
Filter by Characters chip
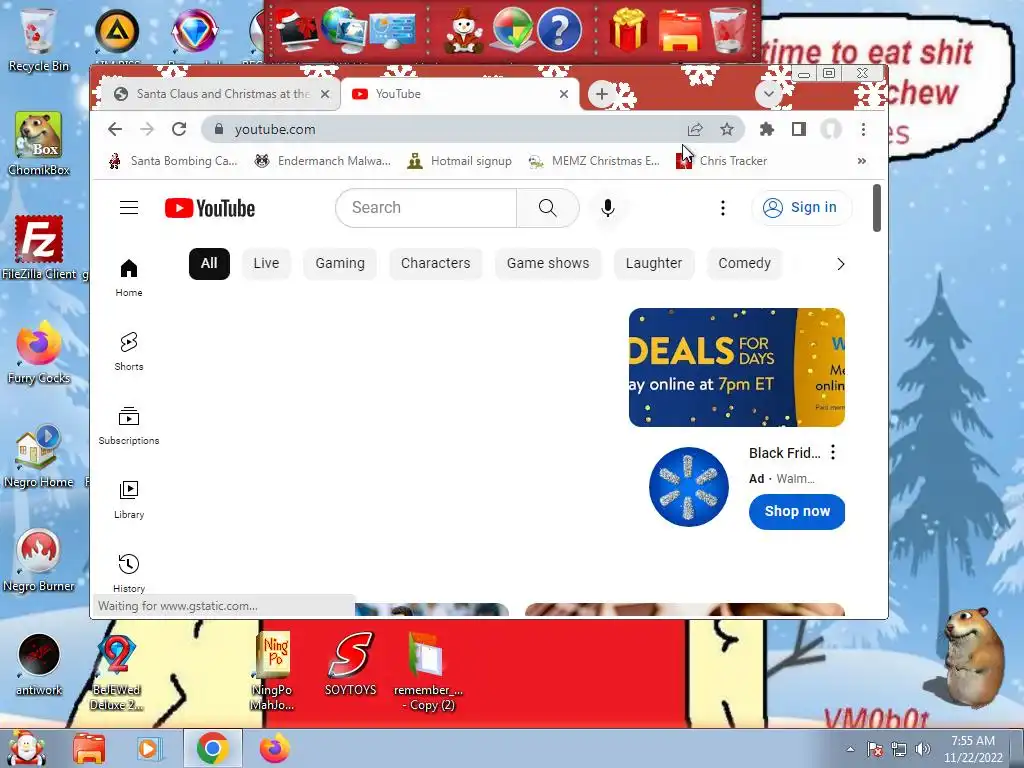coord(436,263)
